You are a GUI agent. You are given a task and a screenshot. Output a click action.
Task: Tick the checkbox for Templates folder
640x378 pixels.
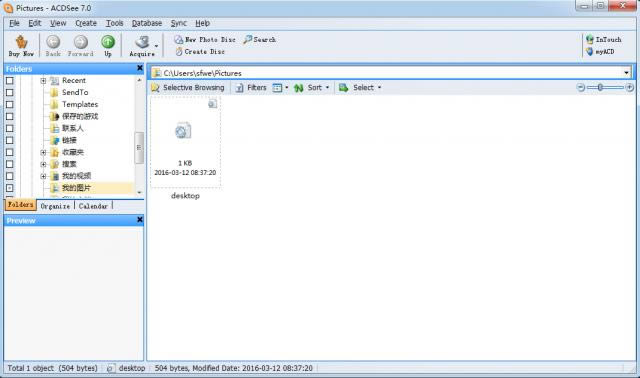(9, 105)
